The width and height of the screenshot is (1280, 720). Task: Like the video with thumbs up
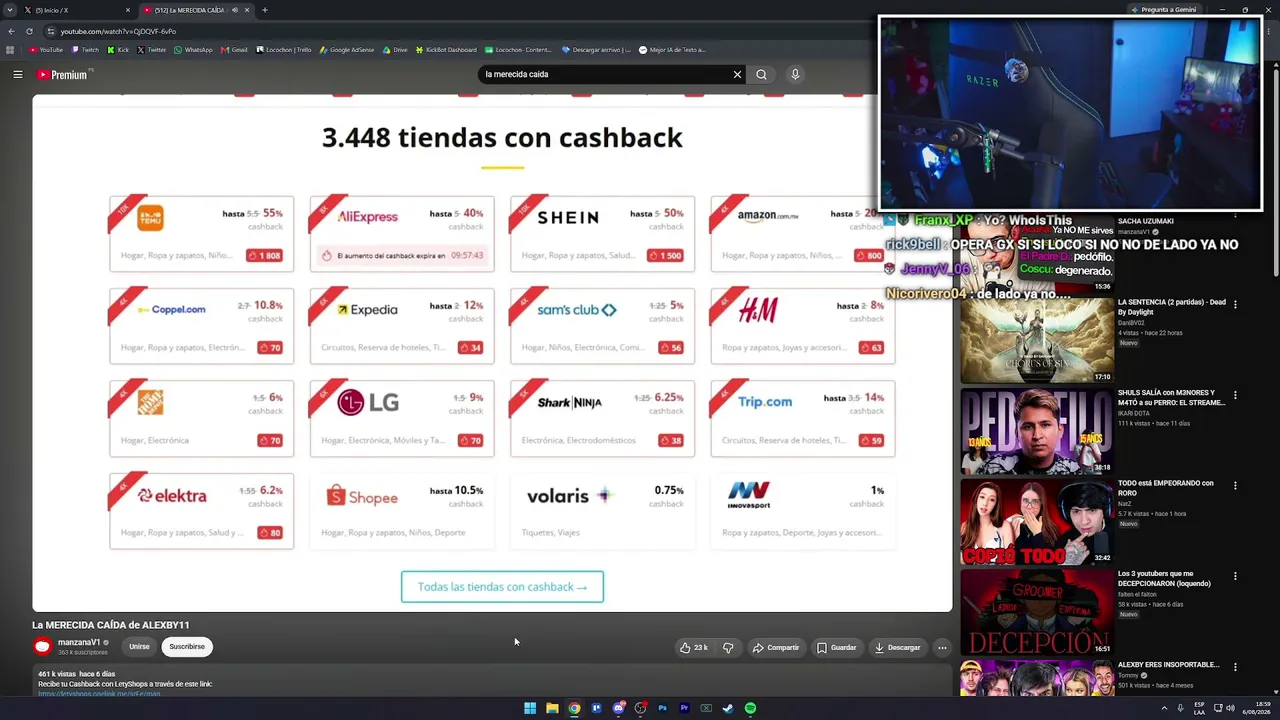pos(694,647)
